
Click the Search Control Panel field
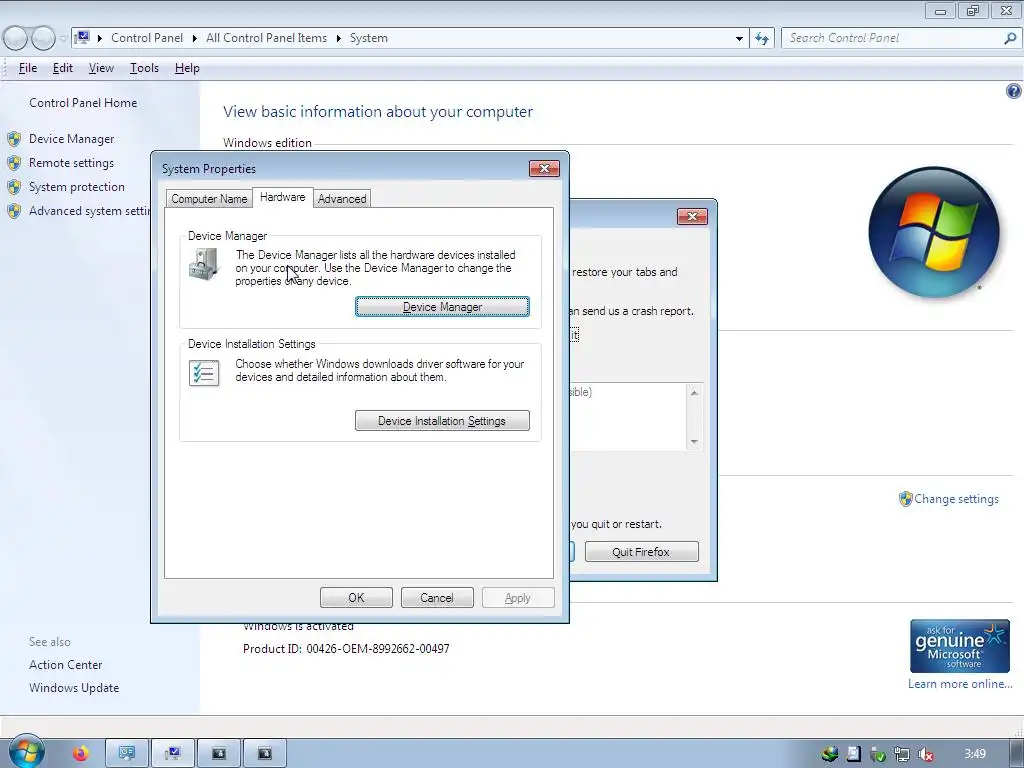pyautogui.click(x=893, y=38)
